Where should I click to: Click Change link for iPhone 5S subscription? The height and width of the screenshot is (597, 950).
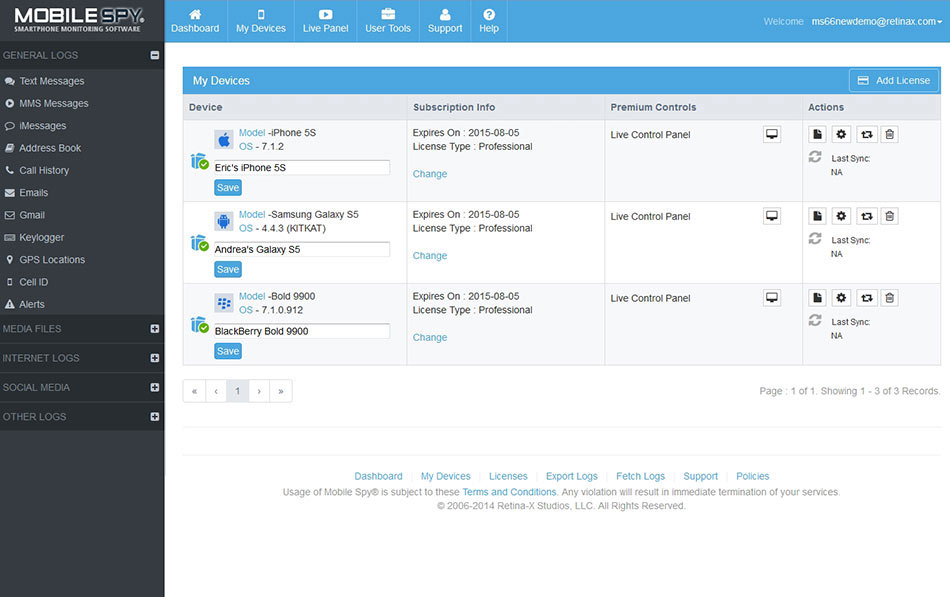point(430,174)
